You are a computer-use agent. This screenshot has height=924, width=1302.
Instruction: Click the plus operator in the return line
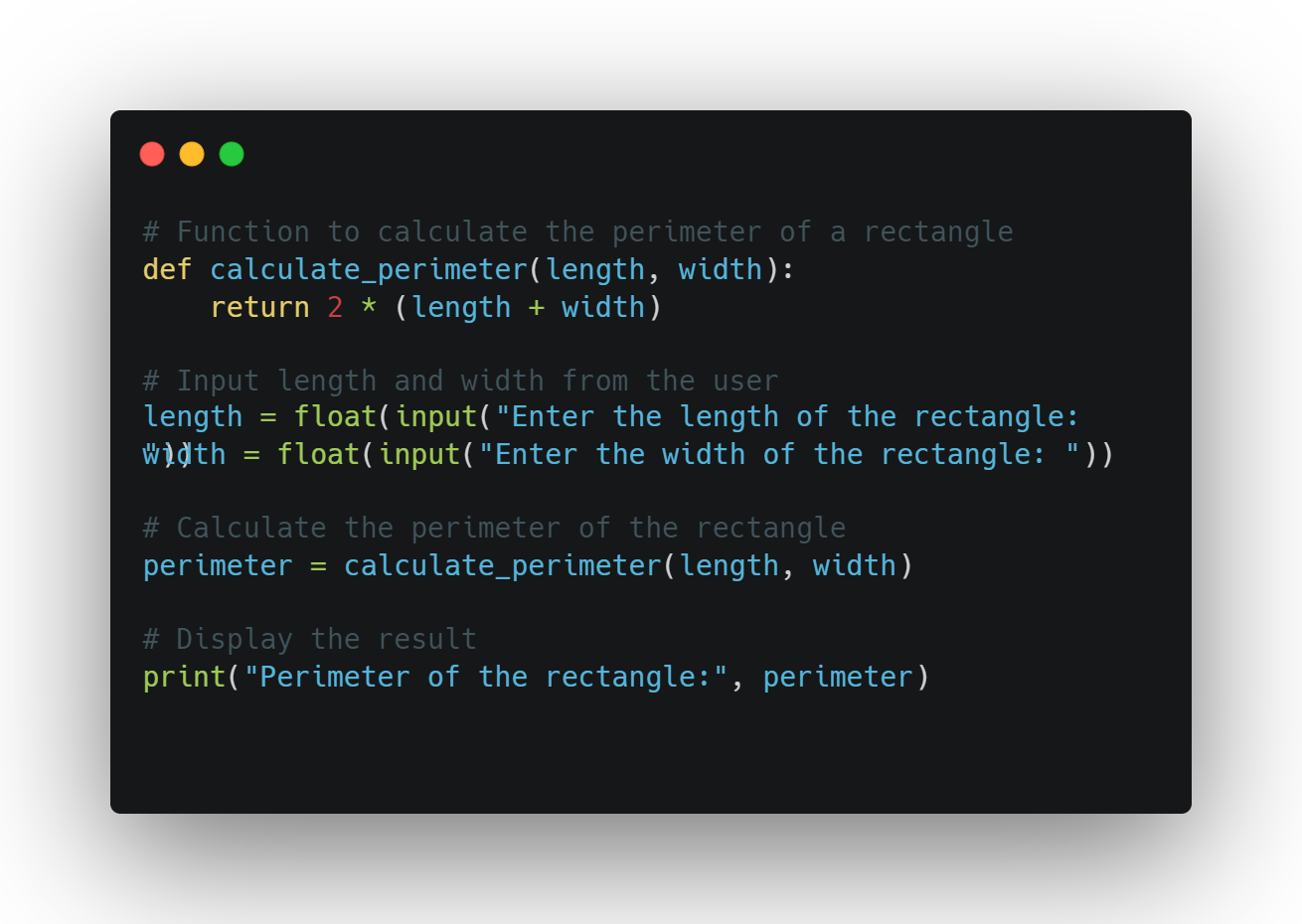(x=537, y=307)
